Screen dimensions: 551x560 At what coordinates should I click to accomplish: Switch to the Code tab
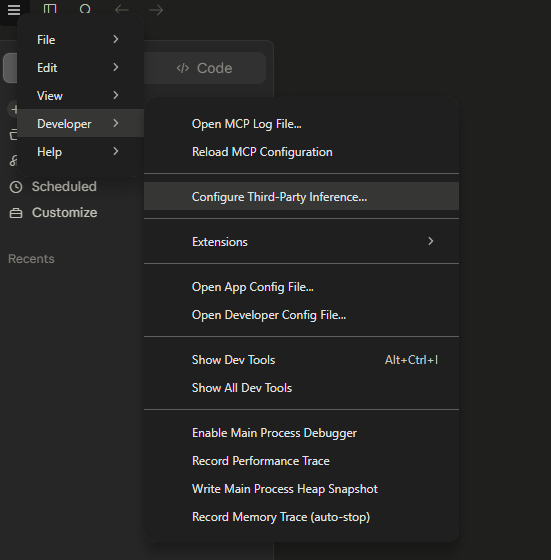[205, 68]
